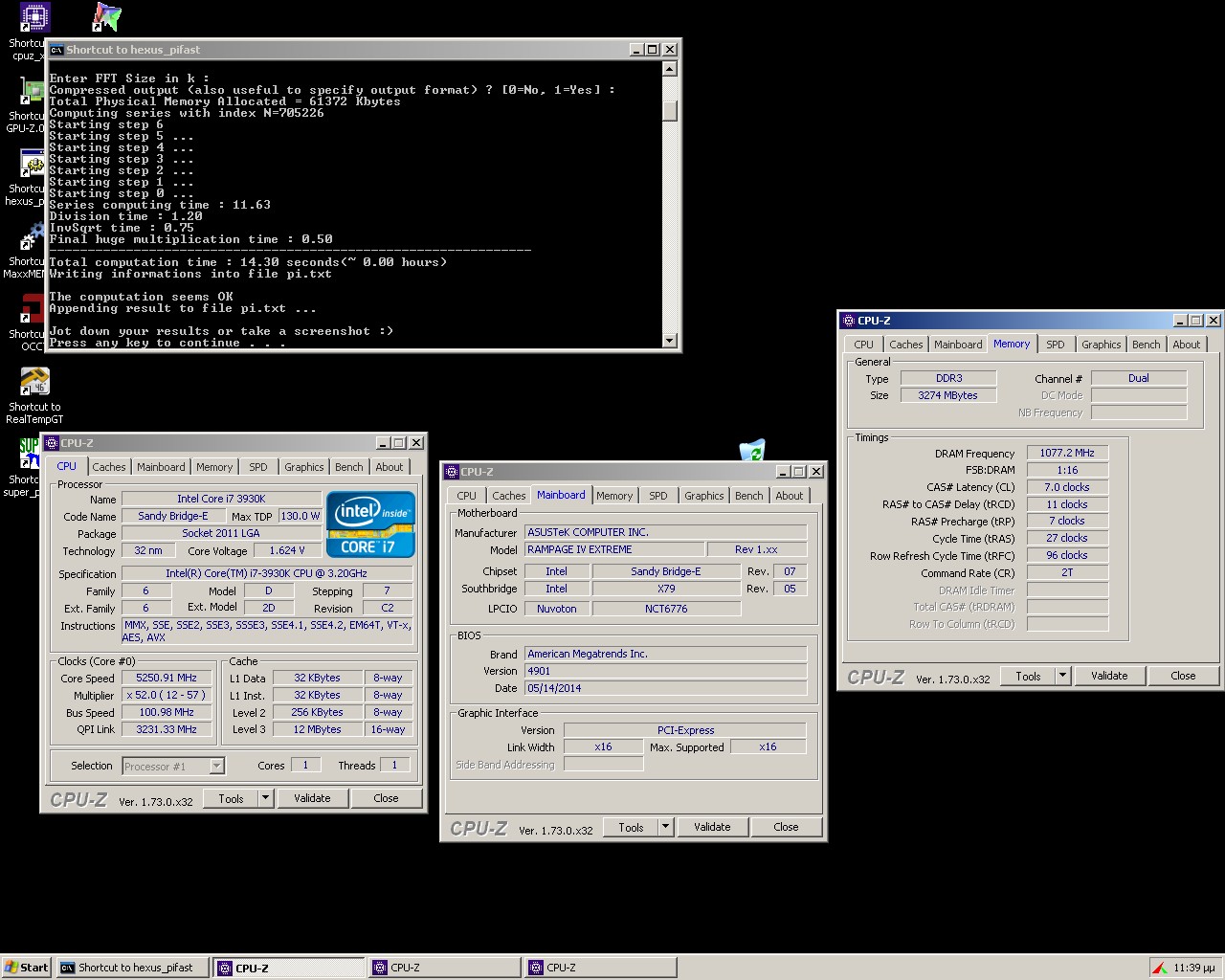This screenshot has width=1225, height=980.
Task: Open the Memory tab in the CPU window
Action: click(214, 467)
